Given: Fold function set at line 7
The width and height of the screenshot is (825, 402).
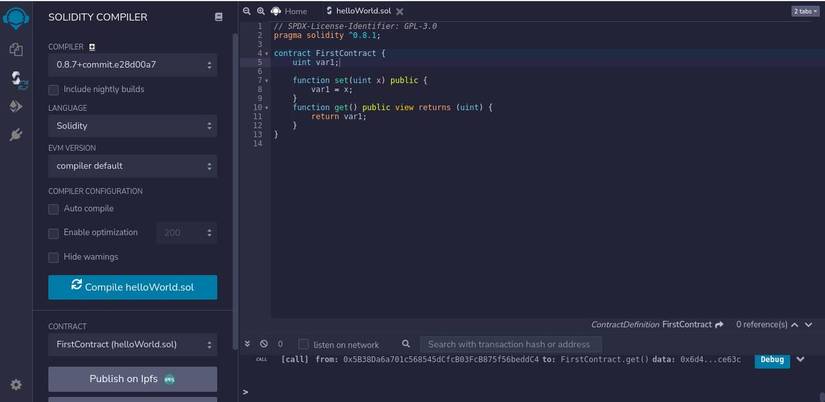Looking at the screenshot, I should [266, 81].
